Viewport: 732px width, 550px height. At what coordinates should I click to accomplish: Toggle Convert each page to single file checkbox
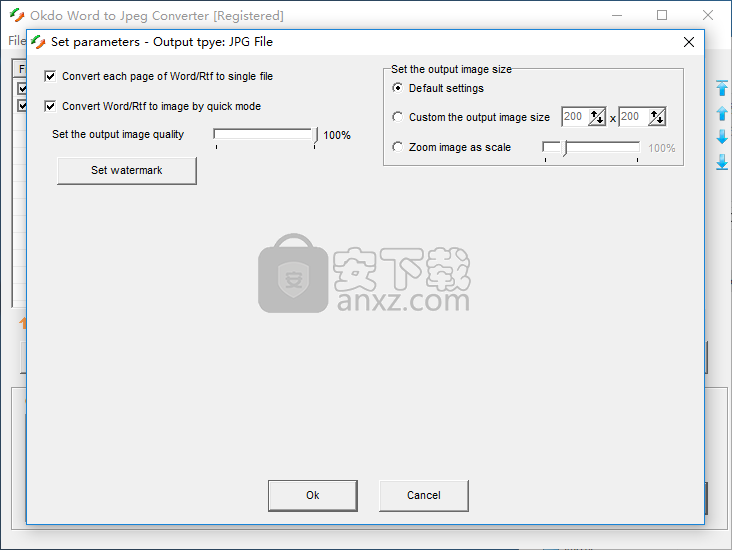pos(50,76)
